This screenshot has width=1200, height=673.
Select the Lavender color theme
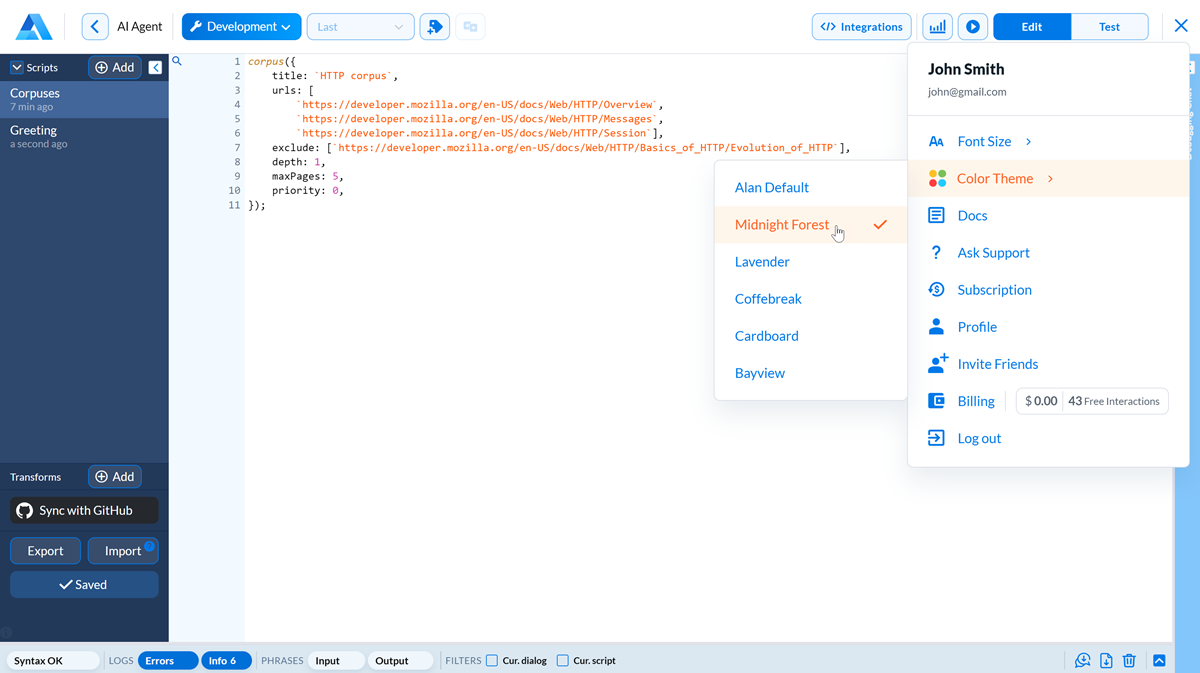pos(762,262)
